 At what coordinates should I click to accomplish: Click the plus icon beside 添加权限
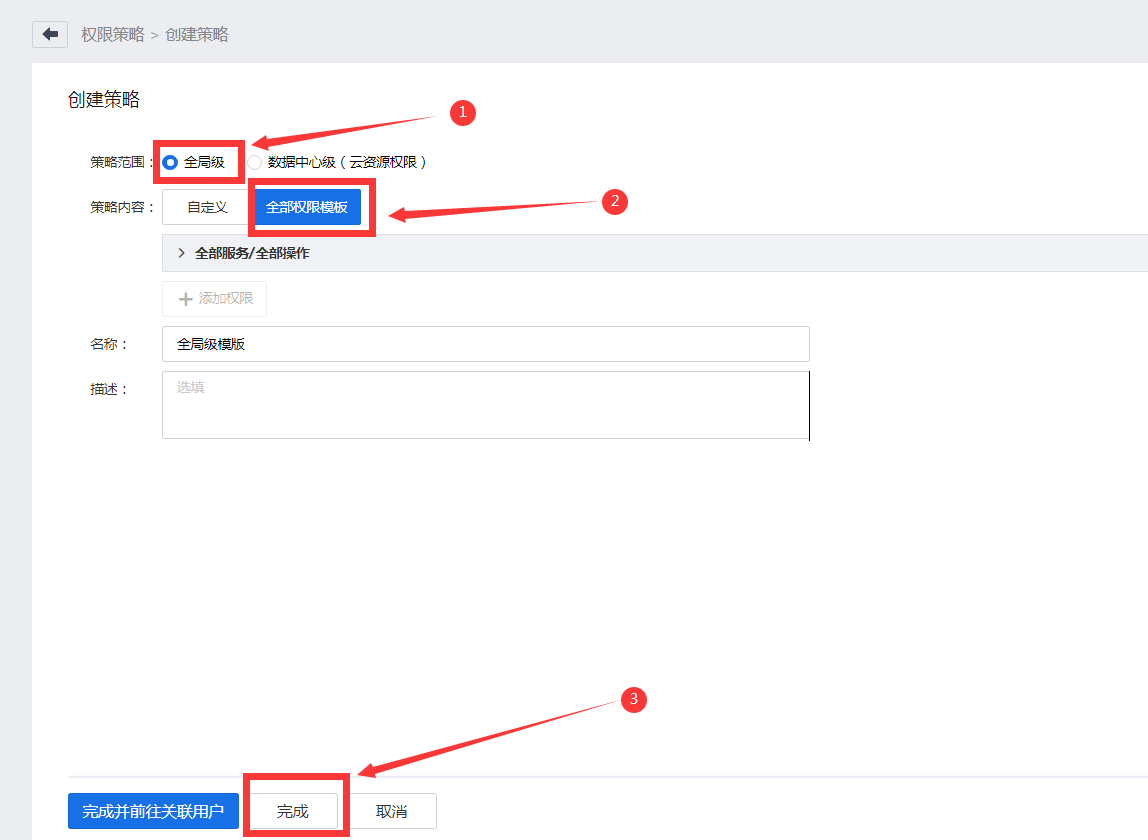185,299
